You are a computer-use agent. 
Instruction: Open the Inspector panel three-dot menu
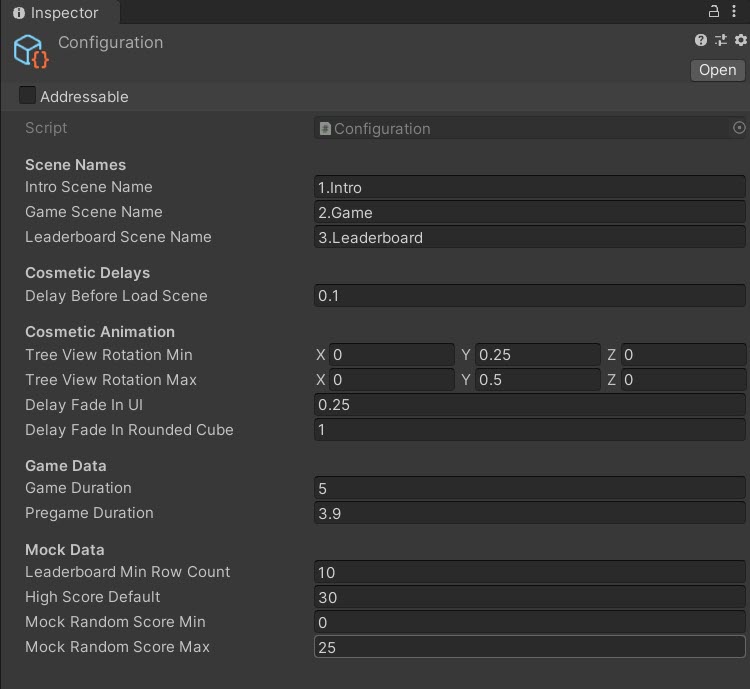(736, 12)
